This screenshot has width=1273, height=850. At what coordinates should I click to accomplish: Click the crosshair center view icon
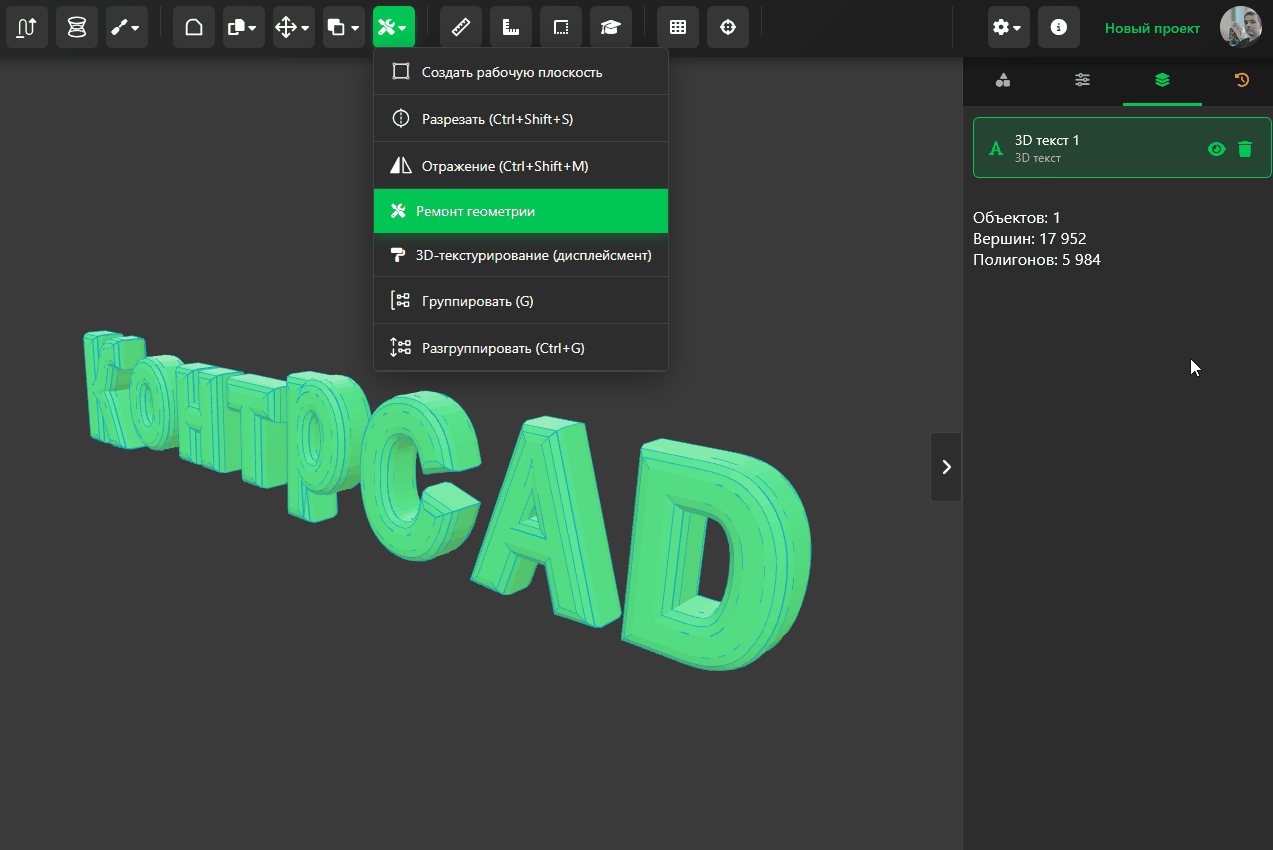tap(728, 28)
